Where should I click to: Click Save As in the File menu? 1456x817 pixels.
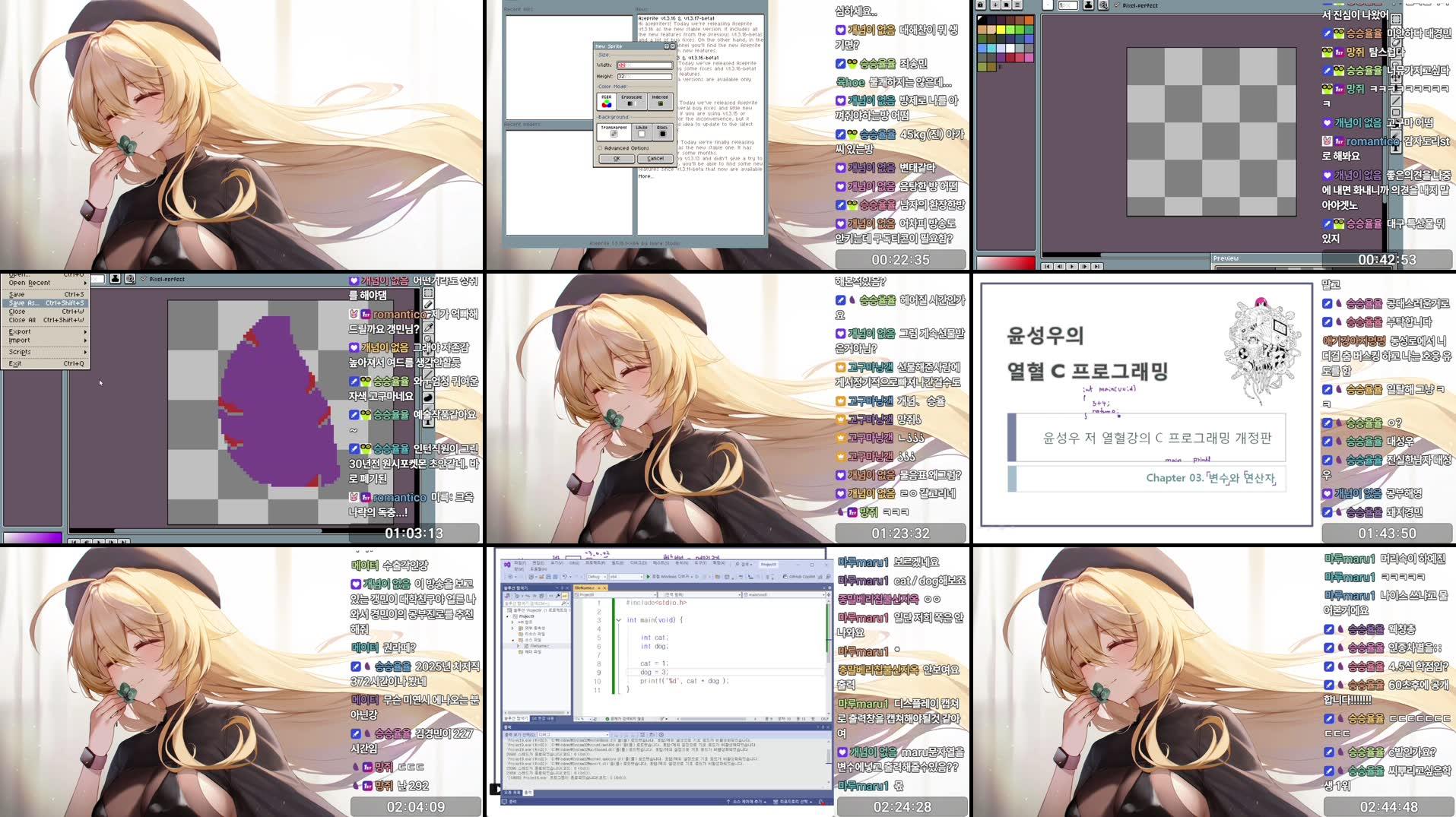(24, 302)
